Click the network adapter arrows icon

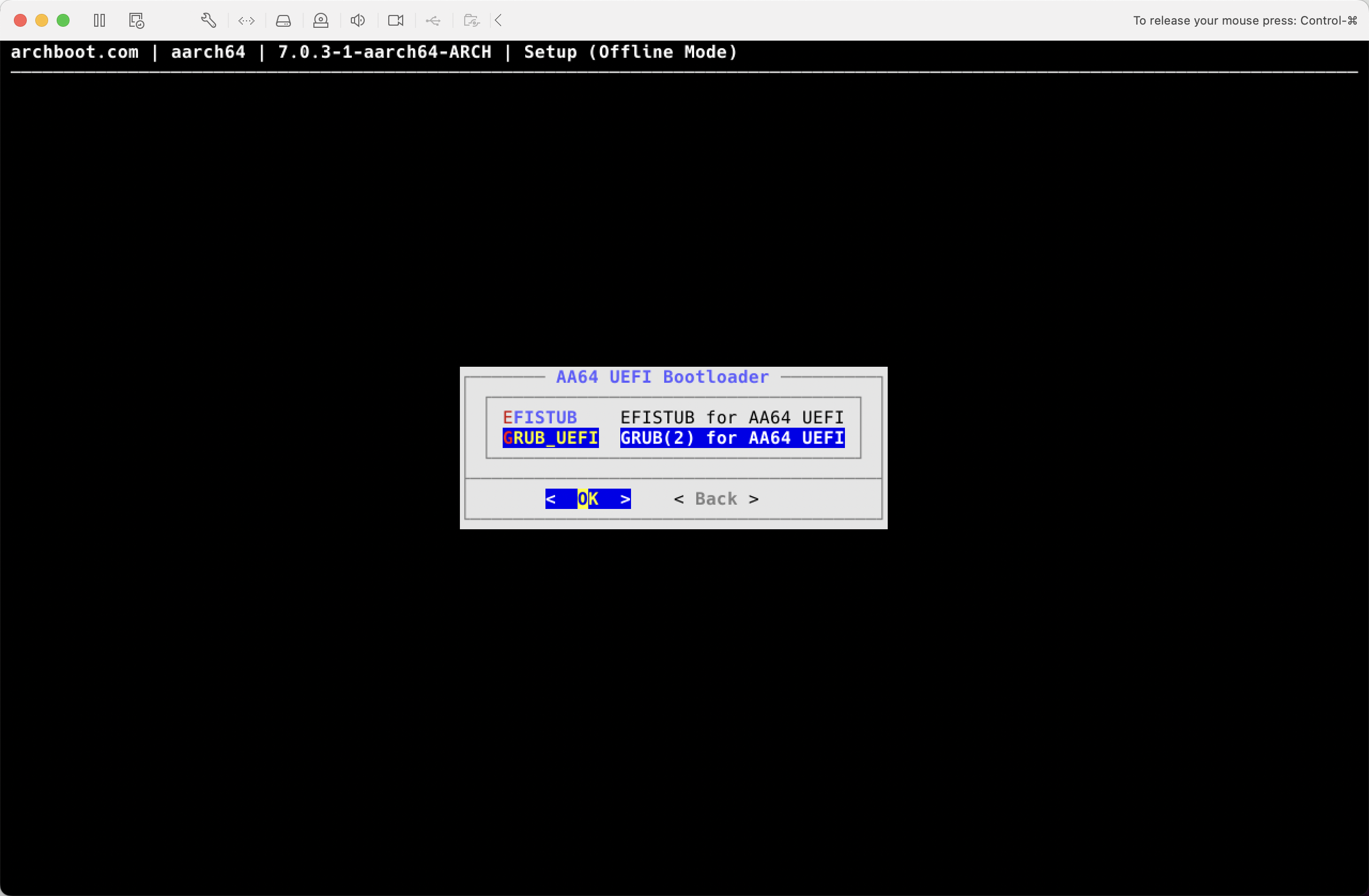click(x=246, y=21)
